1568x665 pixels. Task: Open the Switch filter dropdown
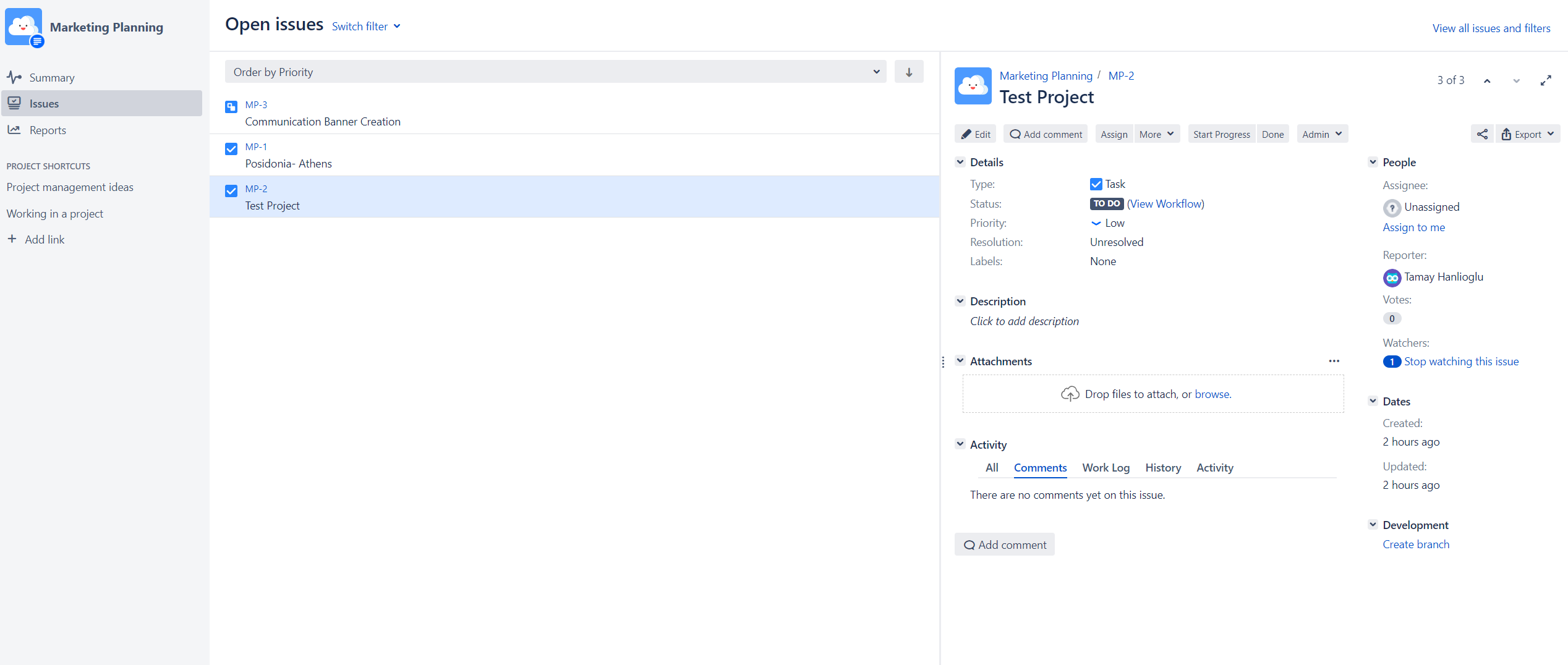point(366,27)
